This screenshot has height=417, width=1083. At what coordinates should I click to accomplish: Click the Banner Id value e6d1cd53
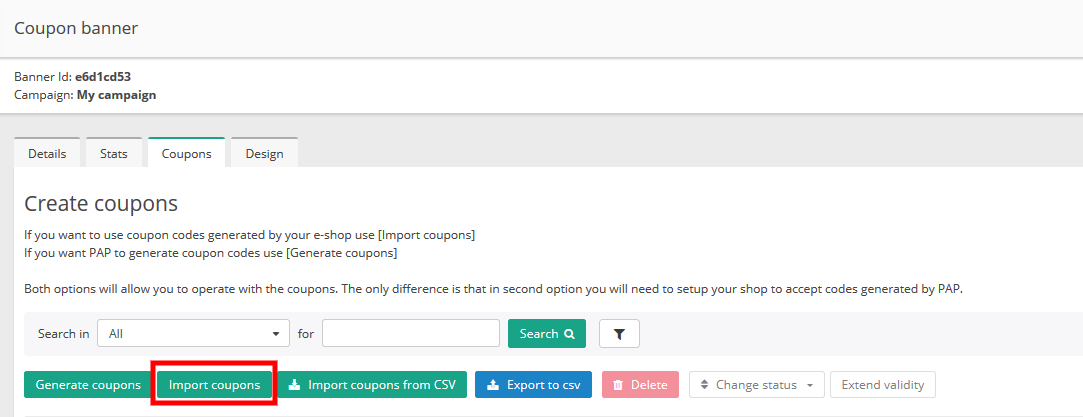click(103, 76)
